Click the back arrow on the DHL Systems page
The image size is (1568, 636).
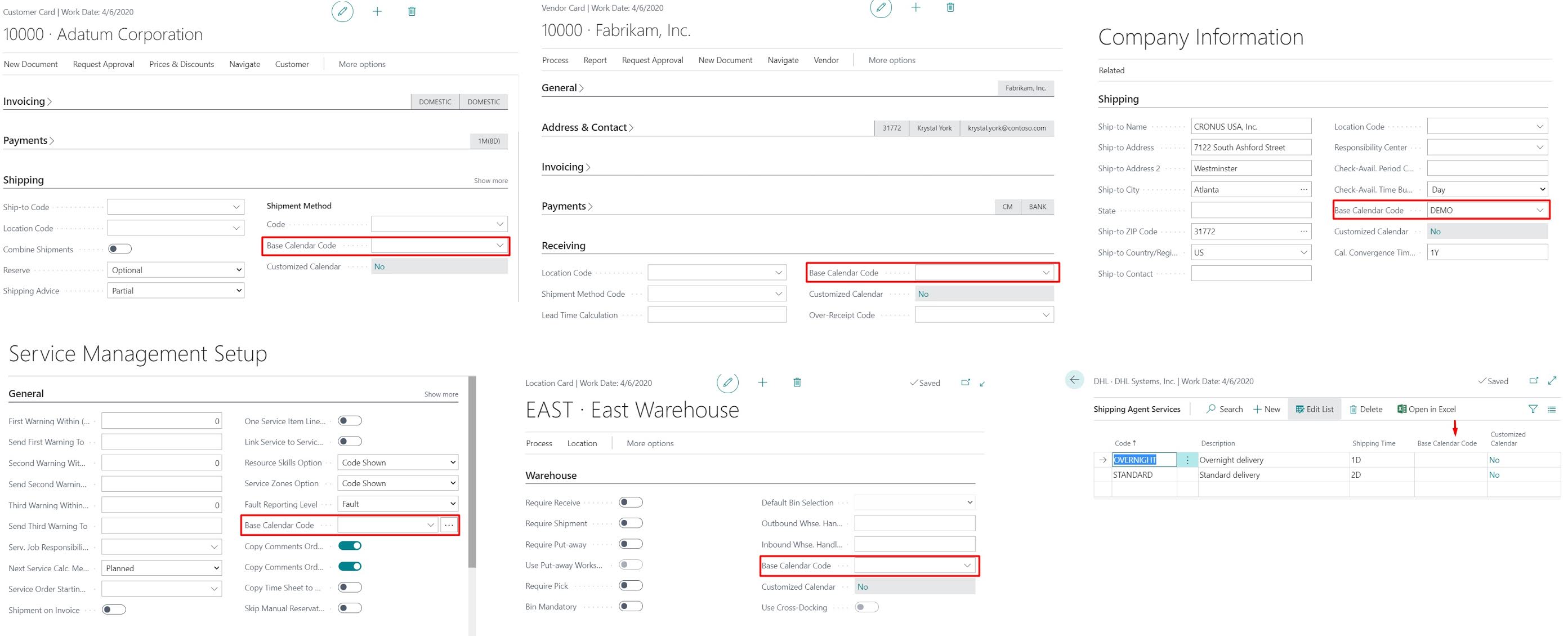[x=1075, y=380]
